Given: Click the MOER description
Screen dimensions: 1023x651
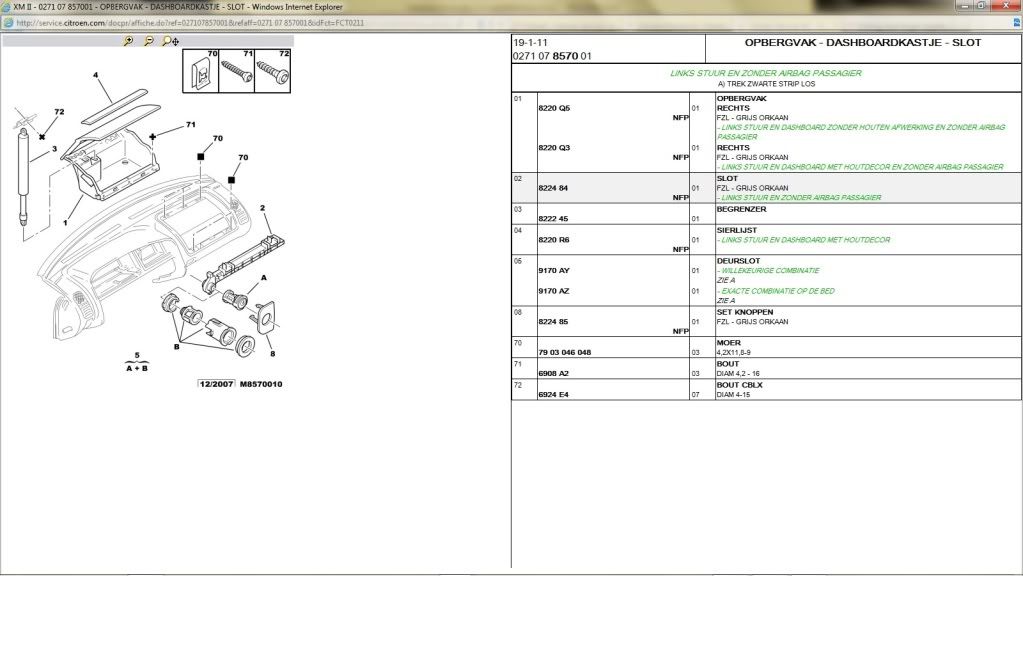Looking at the screenshot, I should click(728, 342).
